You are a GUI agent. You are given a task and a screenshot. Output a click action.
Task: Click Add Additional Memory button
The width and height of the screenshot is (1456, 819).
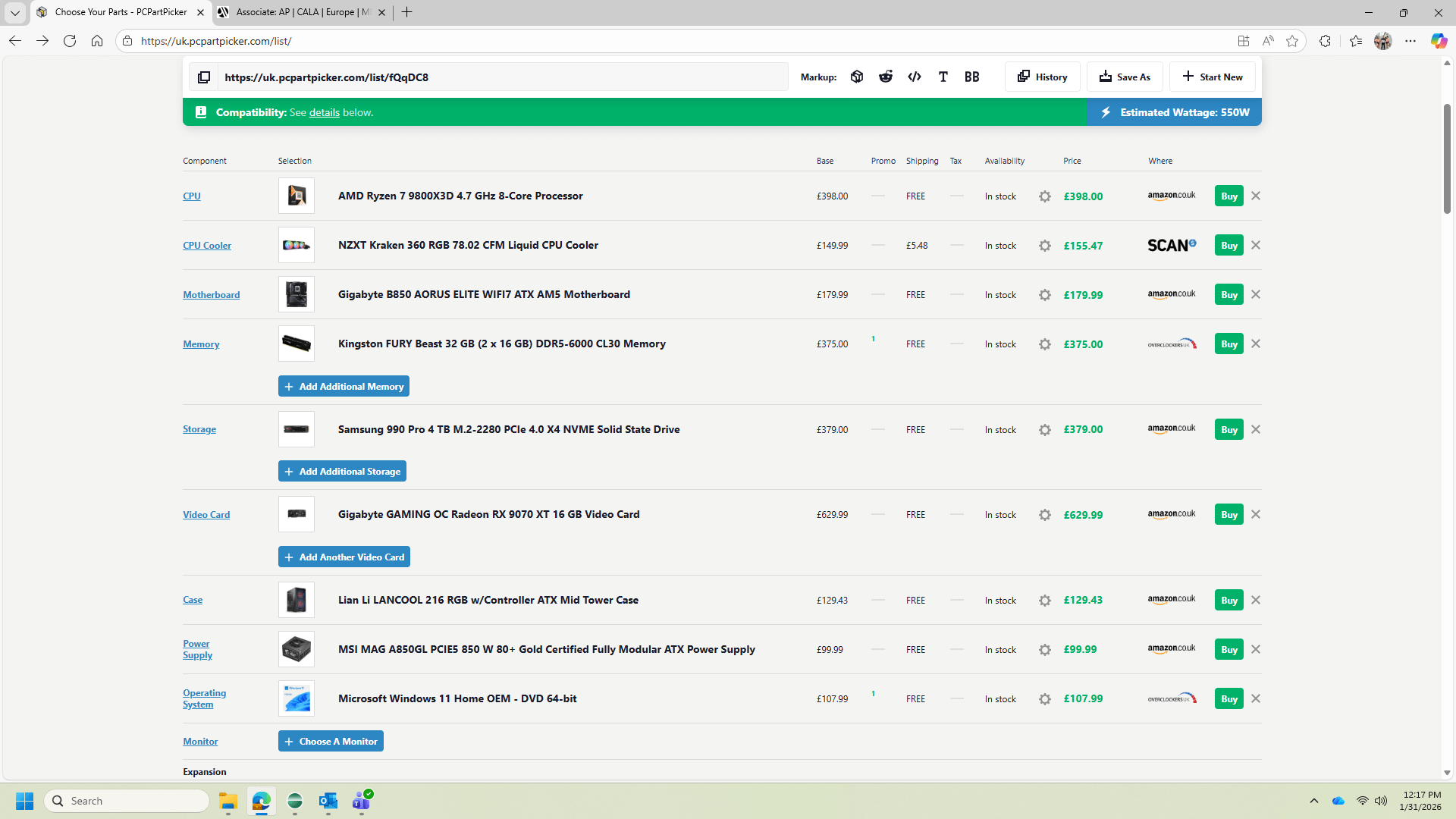344,386
